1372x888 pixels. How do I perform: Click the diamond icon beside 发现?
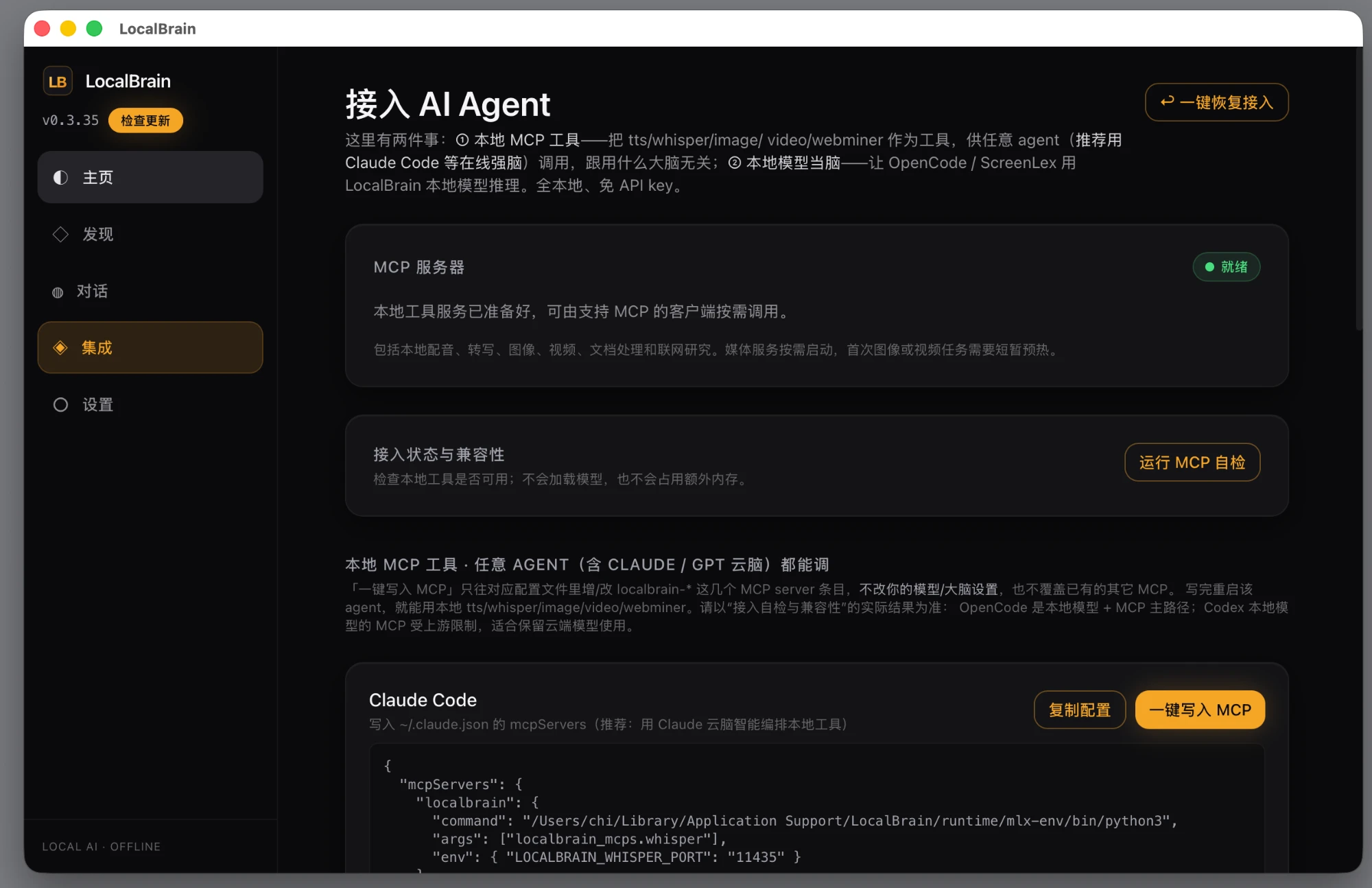60,234
